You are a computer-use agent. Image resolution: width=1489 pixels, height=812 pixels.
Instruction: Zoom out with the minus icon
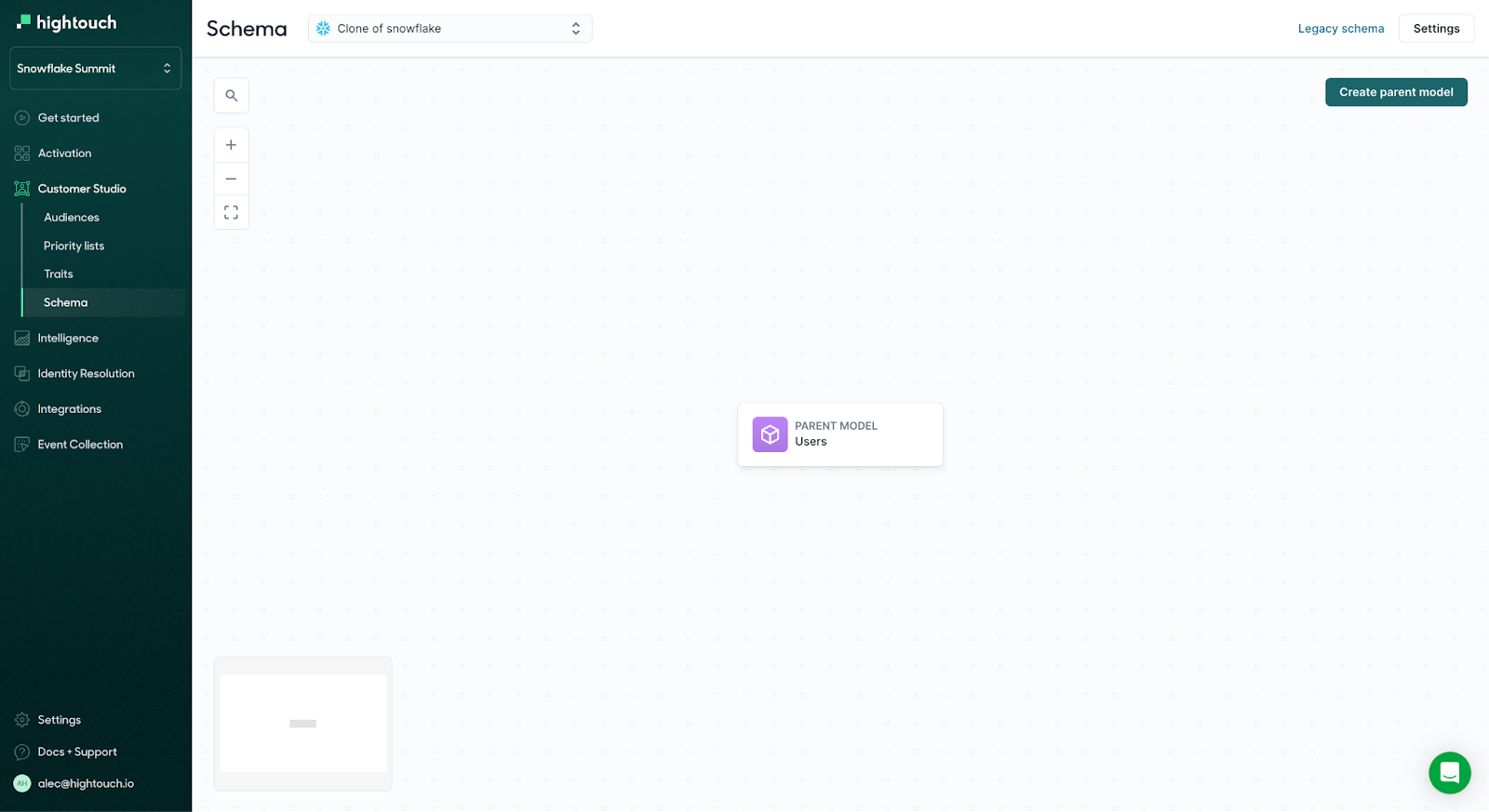click(231, 179)
